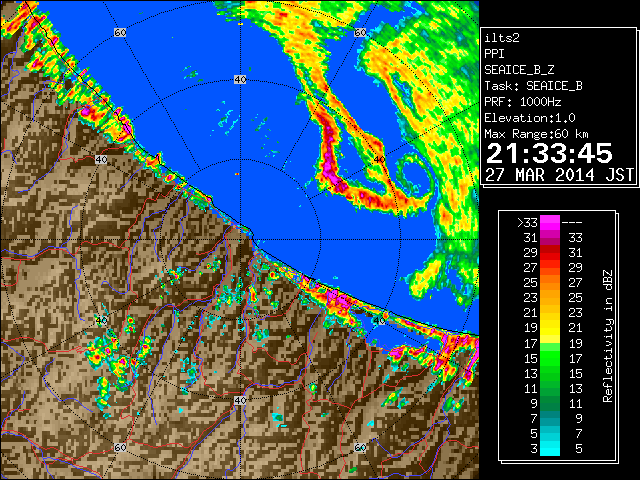Viewport: 640px width, 480px height.
Task: Click the '40' range label on northwestern land
Action: pyautogui.click(x=101, y=160)
